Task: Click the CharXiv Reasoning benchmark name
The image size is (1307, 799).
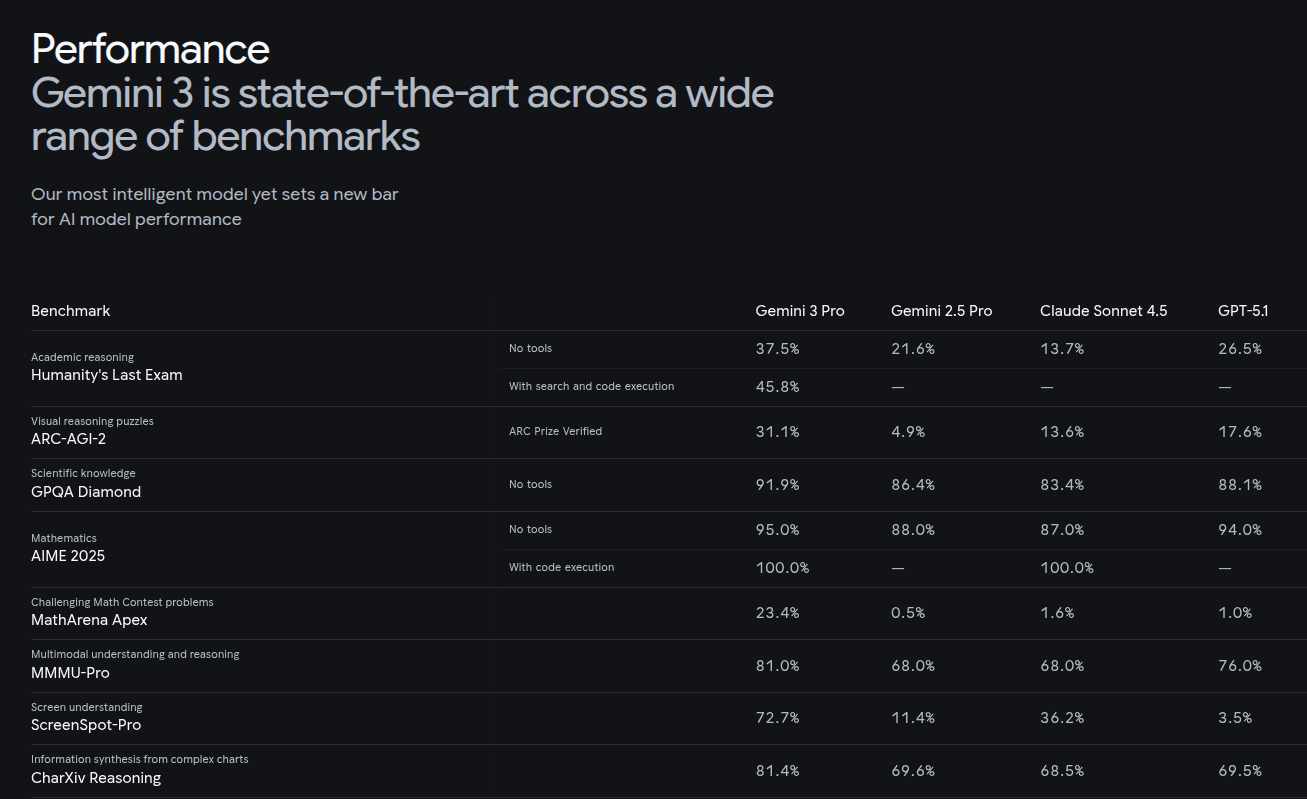Action: [x=96, y=778]
